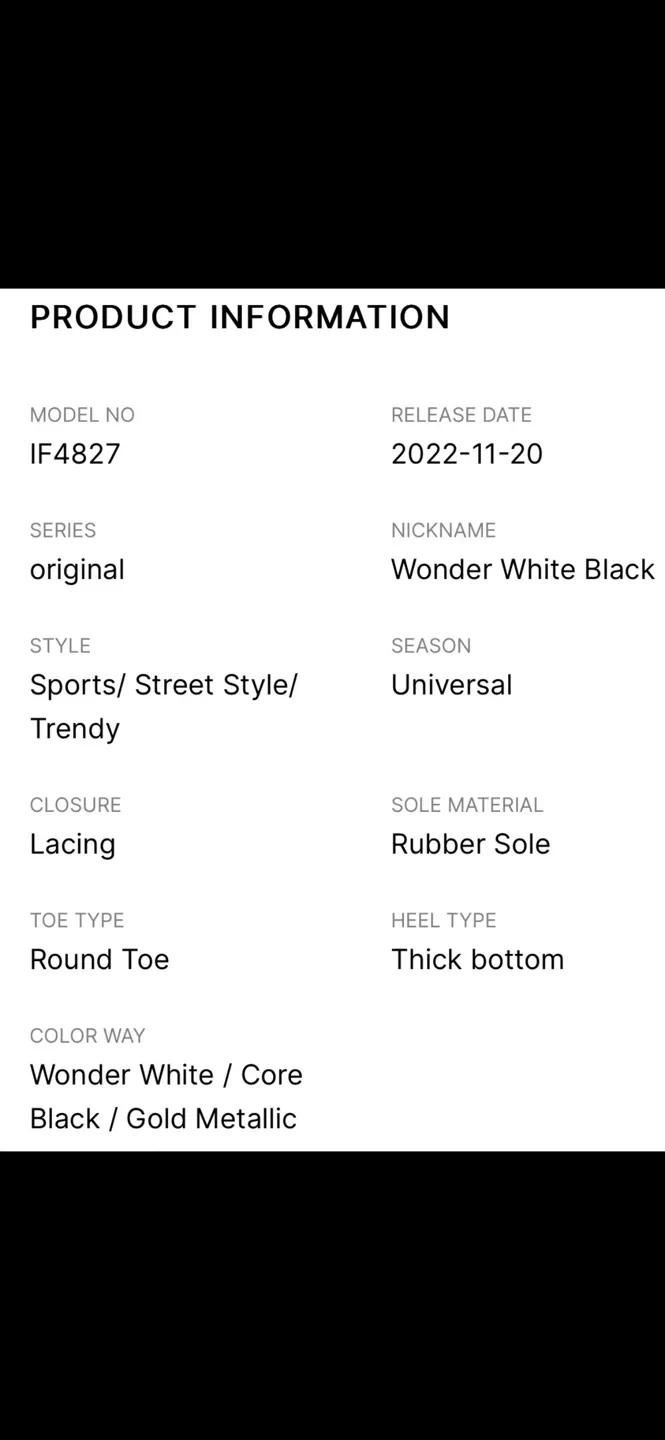The image size is (665, 1440).
Task: Tap the Sports/ Street Style/ Trendy value
Action: pos(164,707)
